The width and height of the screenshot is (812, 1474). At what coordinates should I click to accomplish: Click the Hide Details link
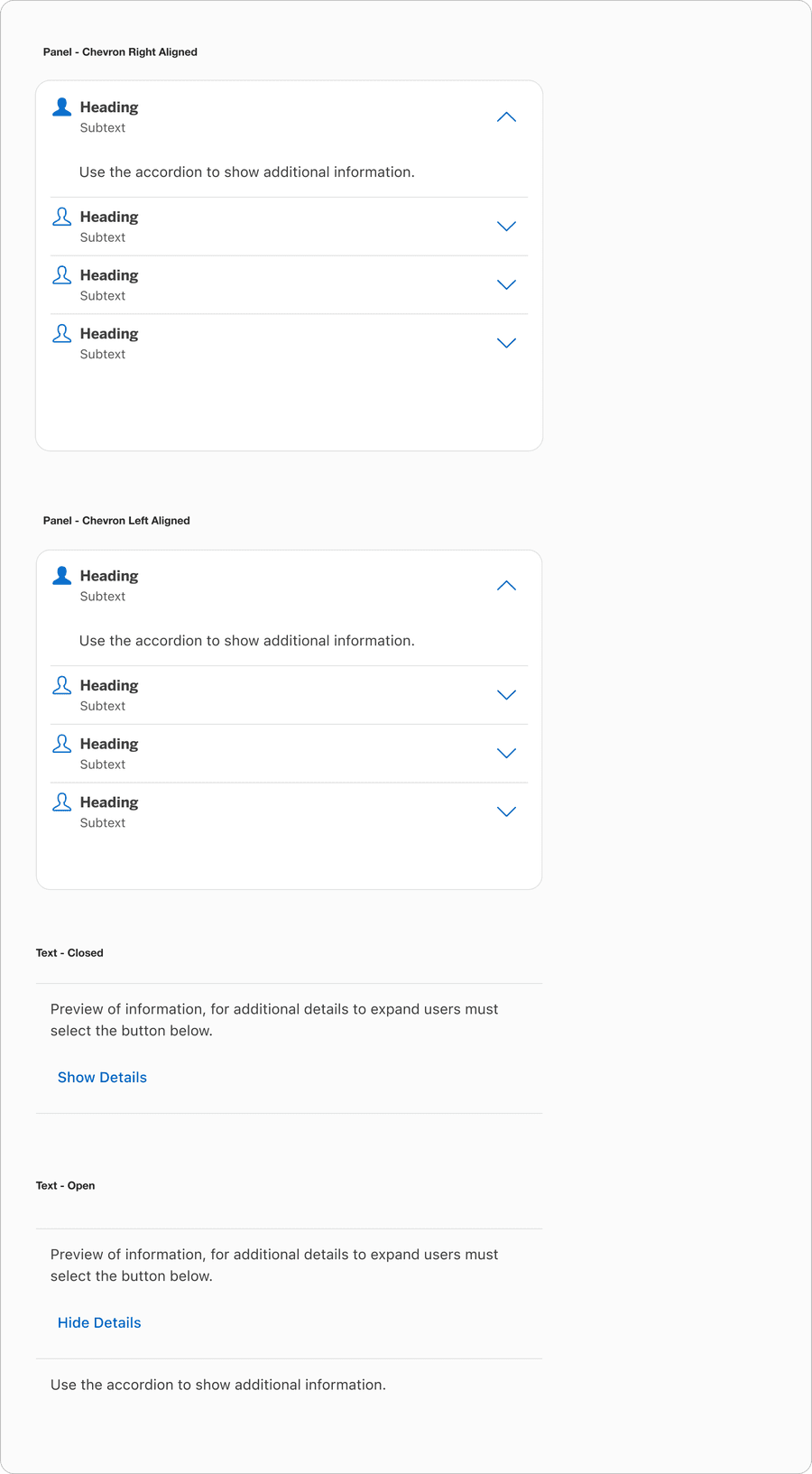point(99,1323)
